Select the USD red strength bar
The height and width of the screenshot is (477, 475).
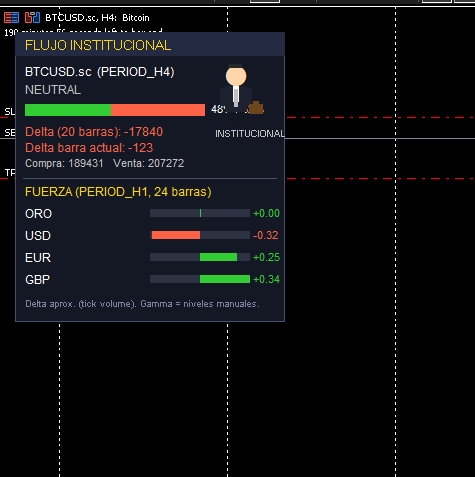176,235
